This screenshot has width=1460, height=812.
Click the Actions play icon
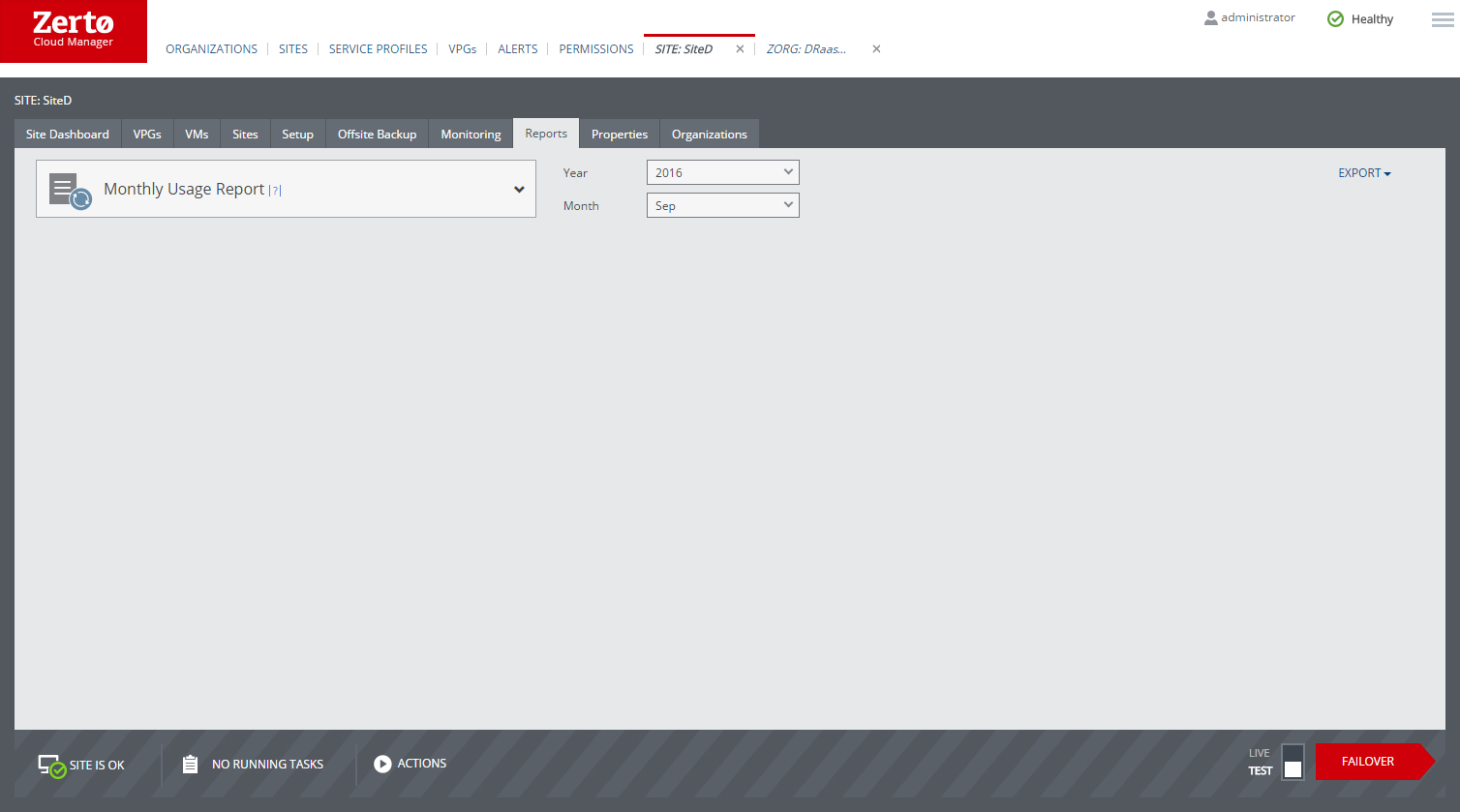tap(382, 764)
